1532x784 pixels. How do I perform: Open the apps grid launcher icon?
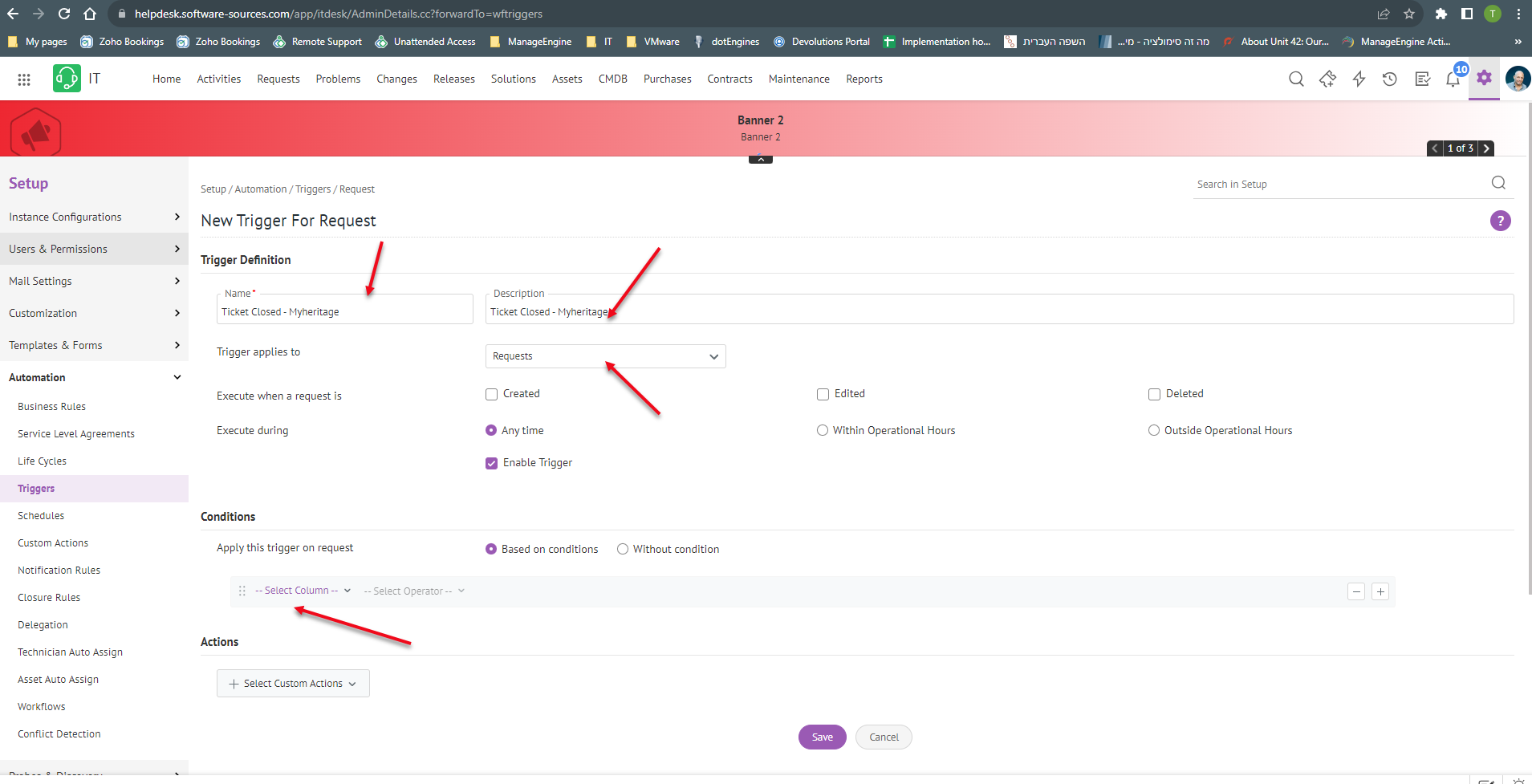pyautogui.click(x=24, y=79)
